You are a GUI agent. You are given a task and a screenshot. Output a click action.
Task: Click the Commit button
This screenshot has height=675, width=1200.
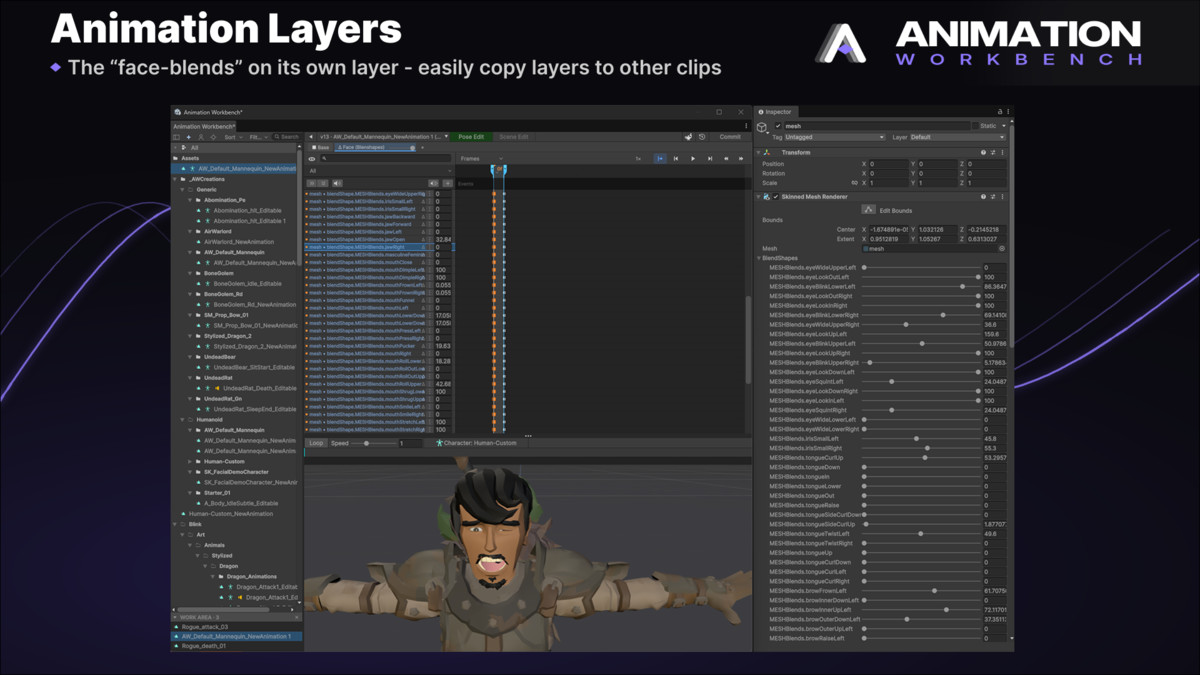(730, 137)
